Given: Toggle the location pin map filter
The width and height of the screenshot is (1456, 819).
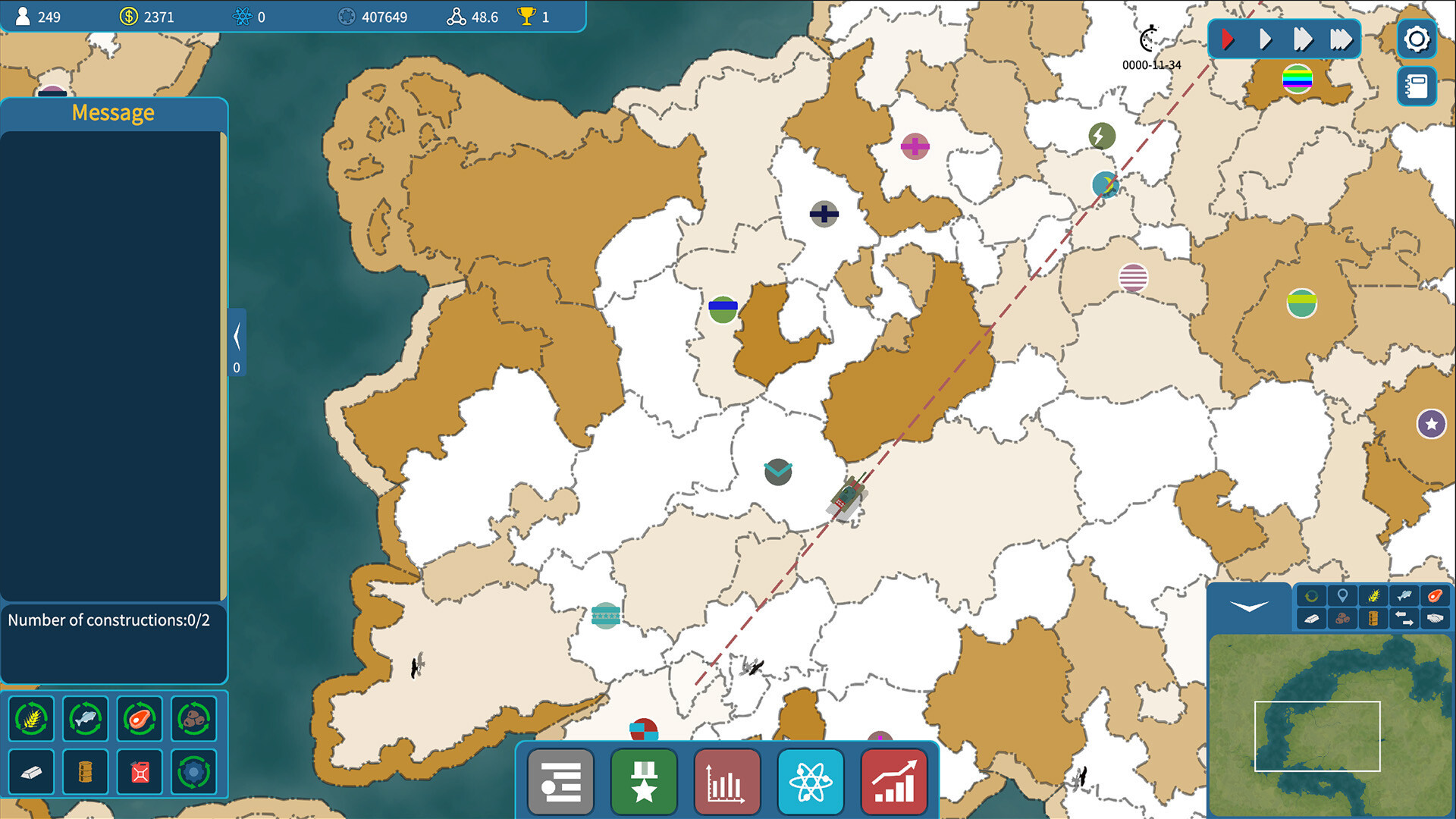Looking at the screenshot, I should click(1342, 596).
